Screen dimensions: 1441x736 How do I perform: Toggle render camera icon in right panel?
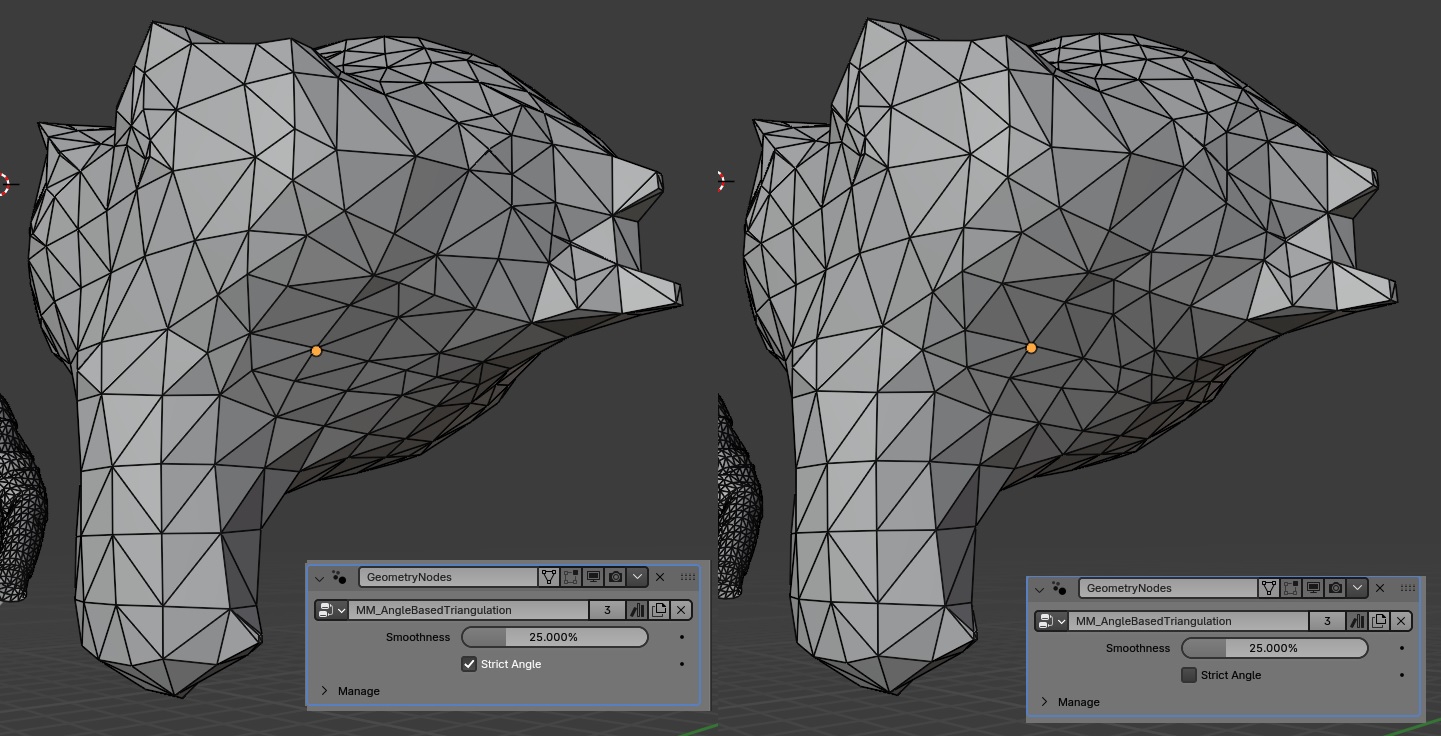[x=1335, y=588]
